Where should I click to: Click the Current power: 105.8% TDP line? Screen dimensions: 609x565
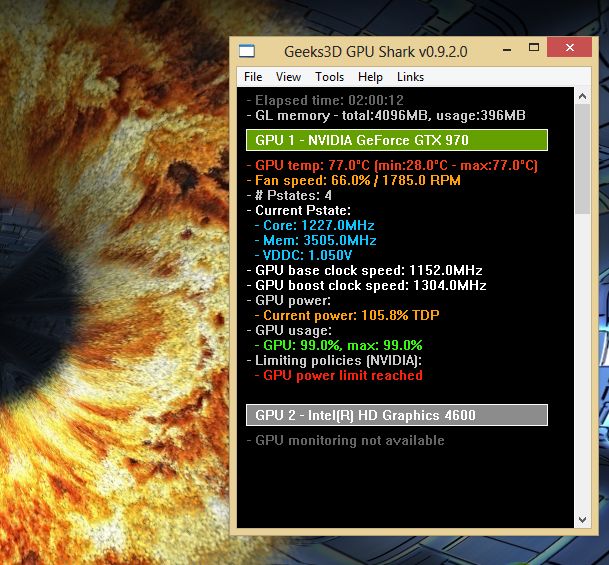[347, 315]
